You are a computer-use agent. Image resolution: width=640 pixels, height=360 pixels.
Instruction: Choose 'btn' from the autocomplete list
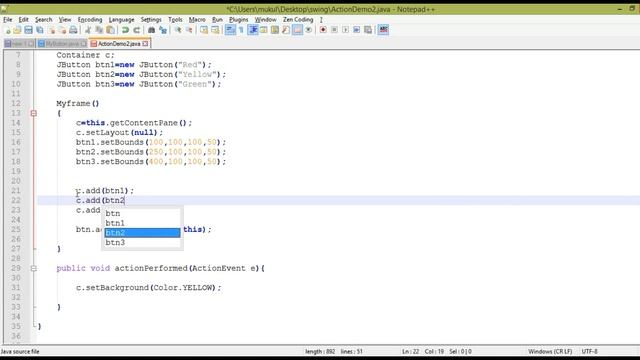tap(142, 213)
